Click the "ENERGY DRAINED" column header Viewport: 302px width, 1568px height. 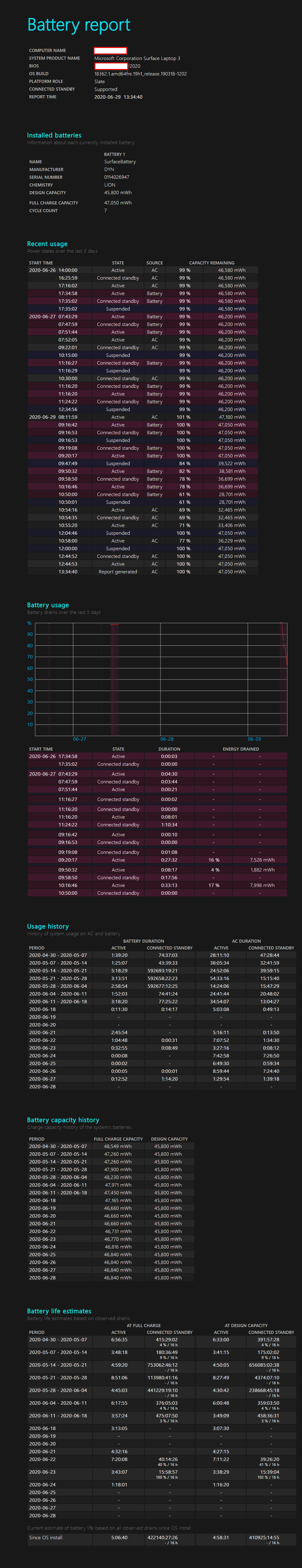coord(241,749)
